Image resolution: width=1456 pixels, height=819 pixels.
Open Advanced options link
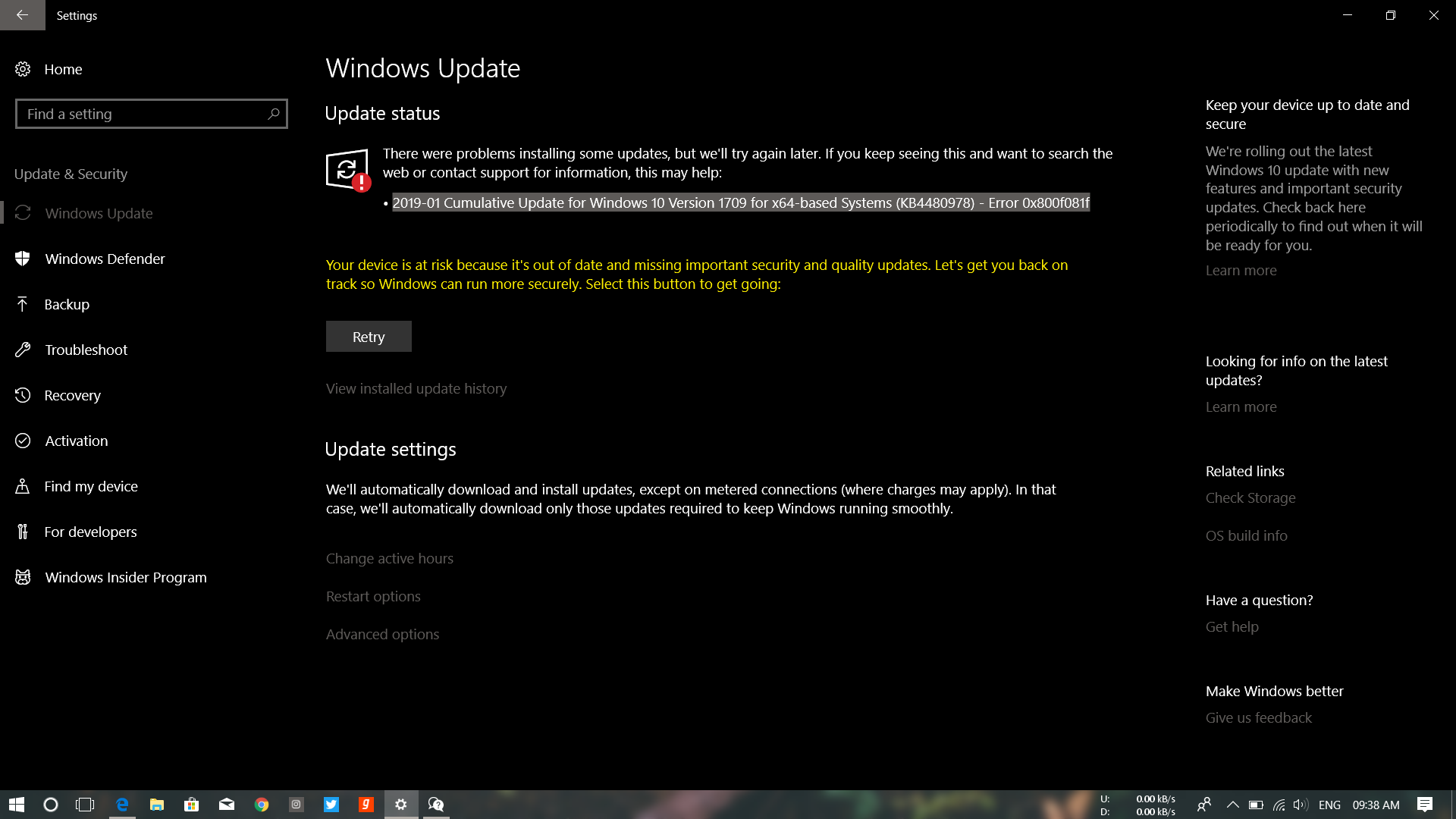pos(382,634)
